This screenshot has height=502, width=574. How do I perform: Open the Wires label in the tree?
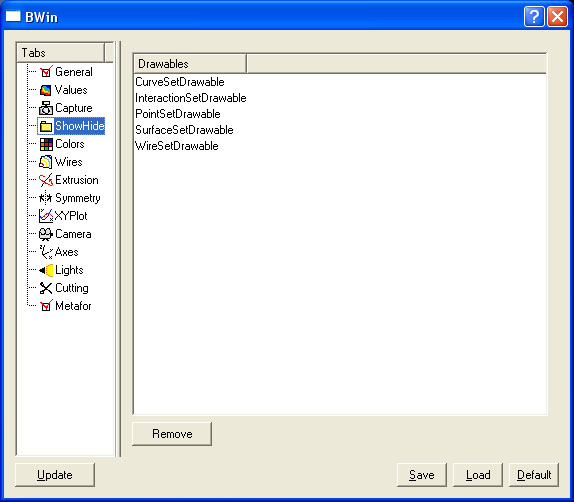click(x=68, y=162)
